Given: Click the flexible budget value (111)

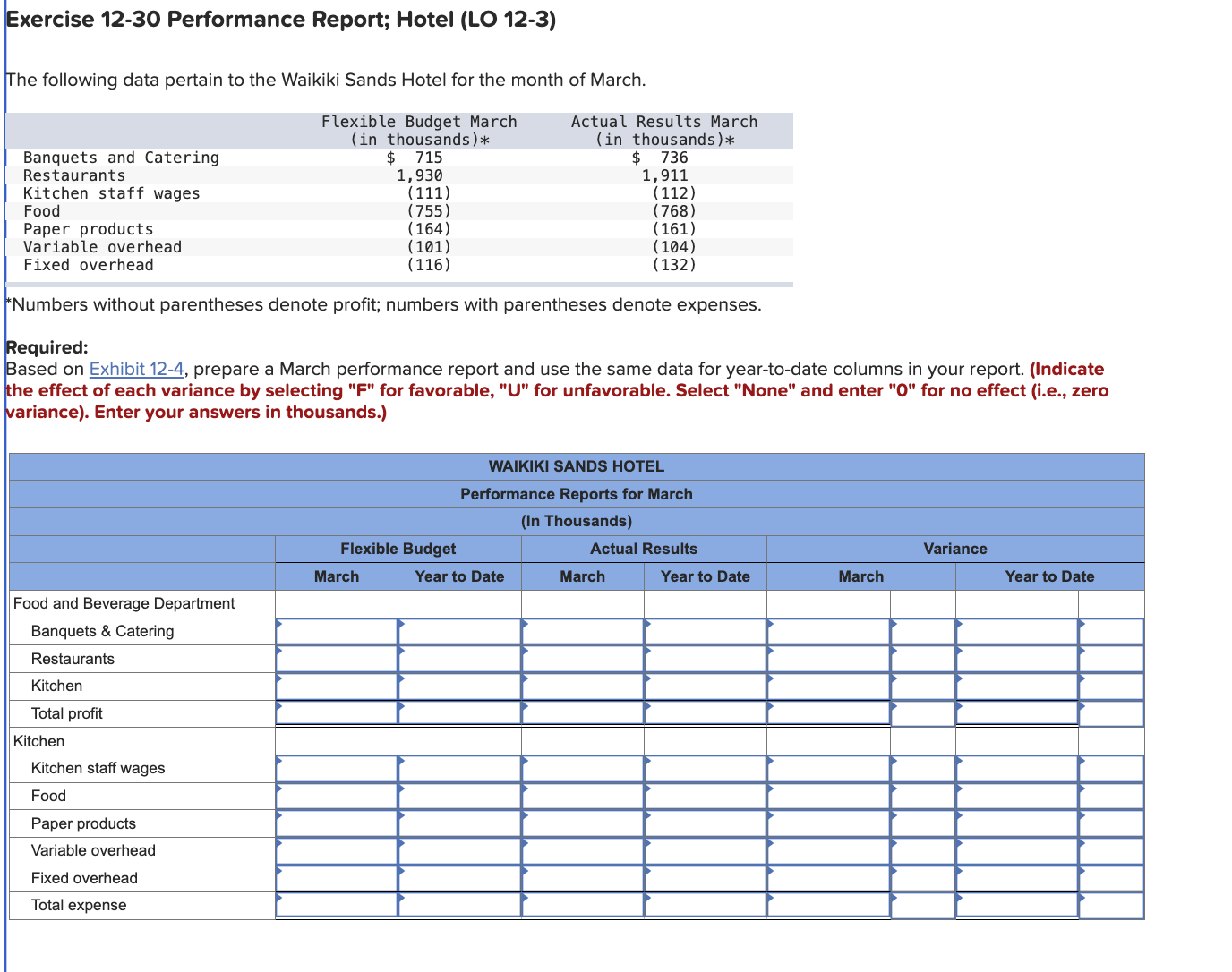Looking at the screenshot, I should point(429,193).
